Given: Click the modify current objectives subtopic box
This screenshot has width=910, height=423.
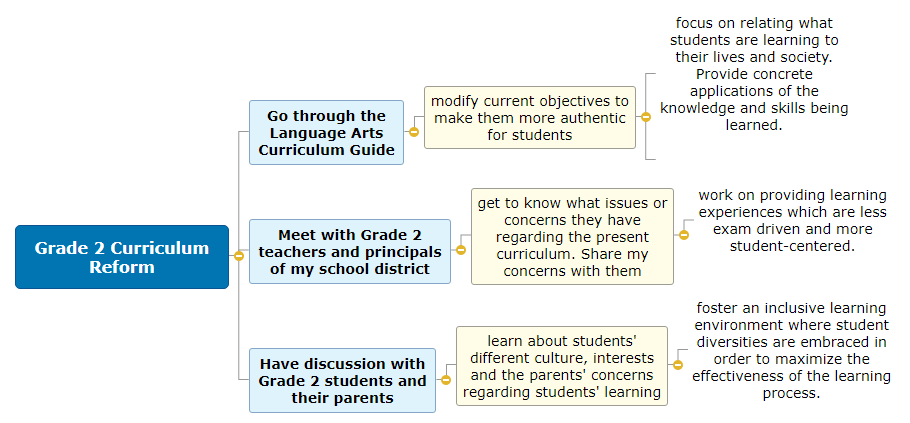Looking at the screenshot, I should 529,117.
